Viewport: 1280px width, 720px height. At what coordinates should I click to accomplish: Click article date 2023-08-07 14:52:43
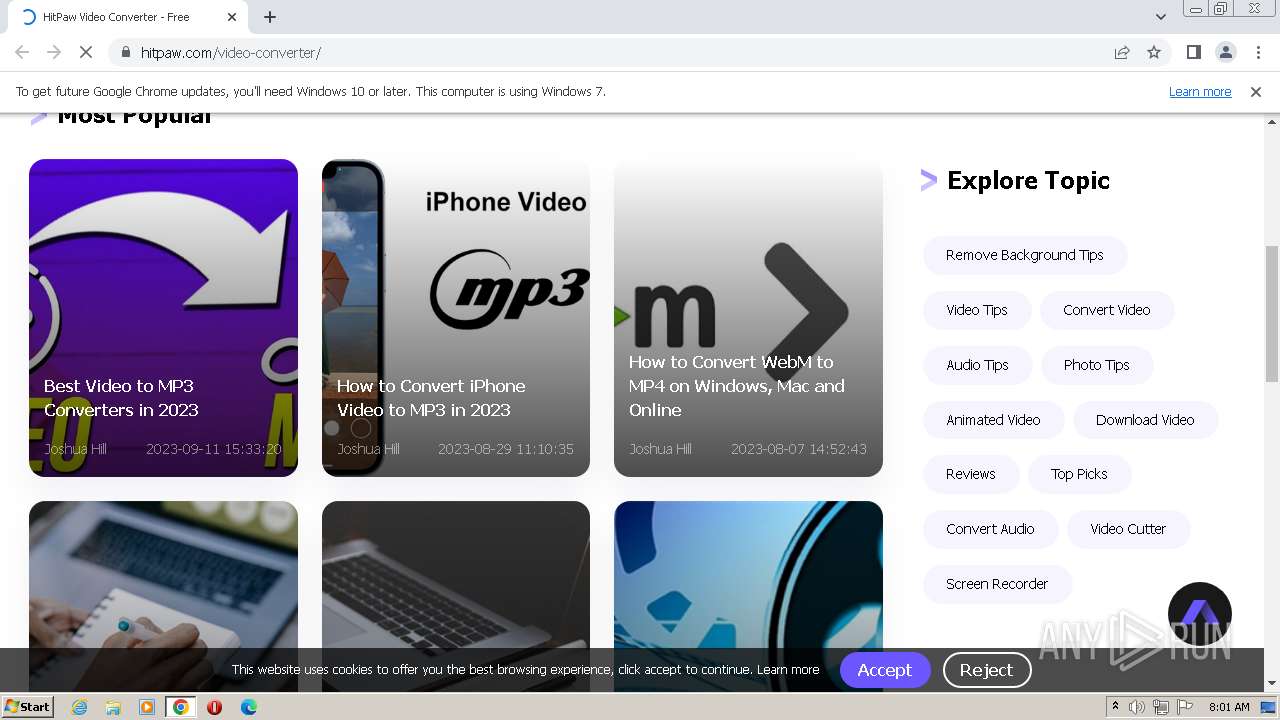[x=799, y=449]
